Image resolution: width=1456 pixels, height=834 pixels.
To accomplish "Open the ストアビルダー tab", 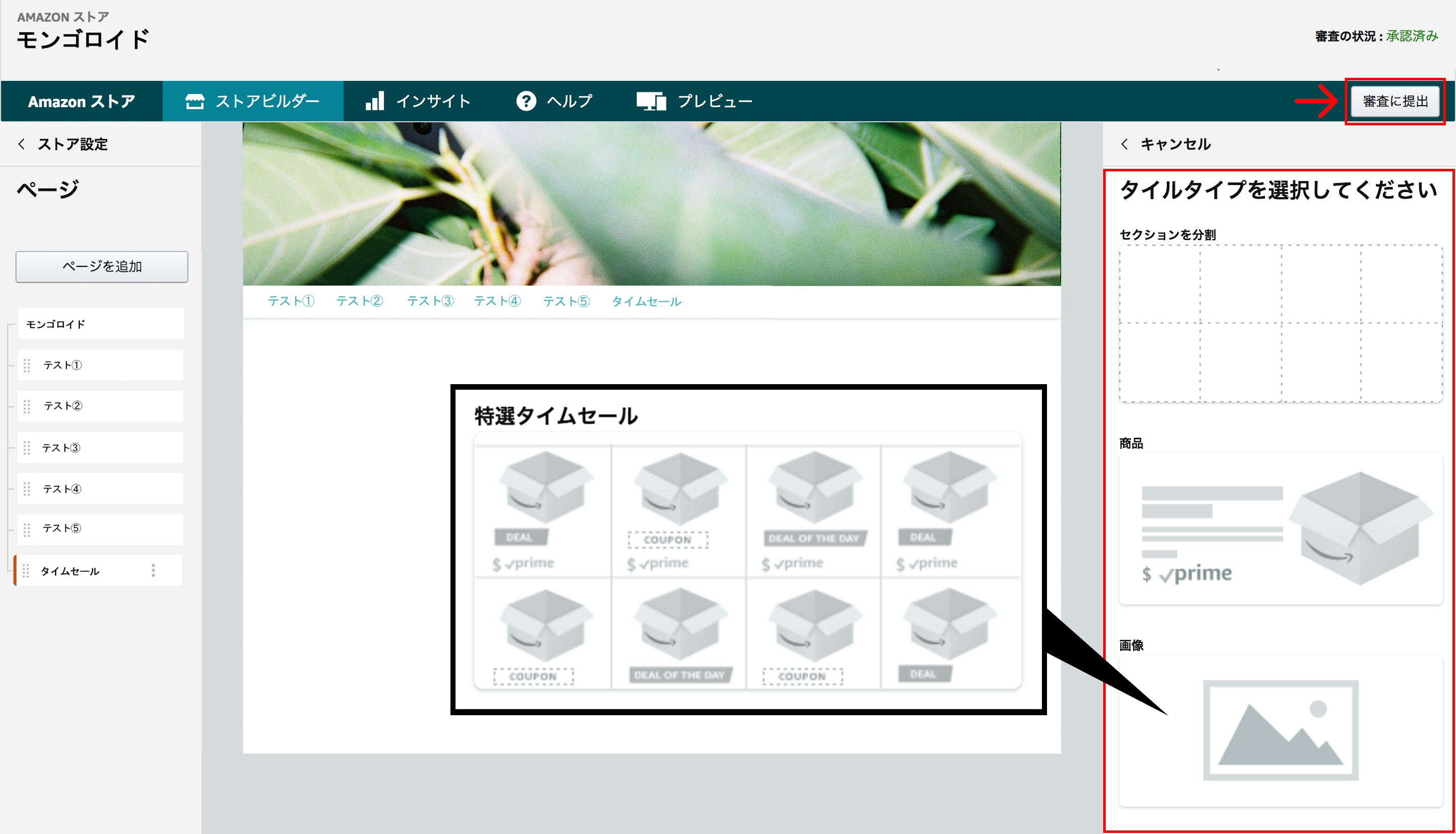I will pos(253,102).
